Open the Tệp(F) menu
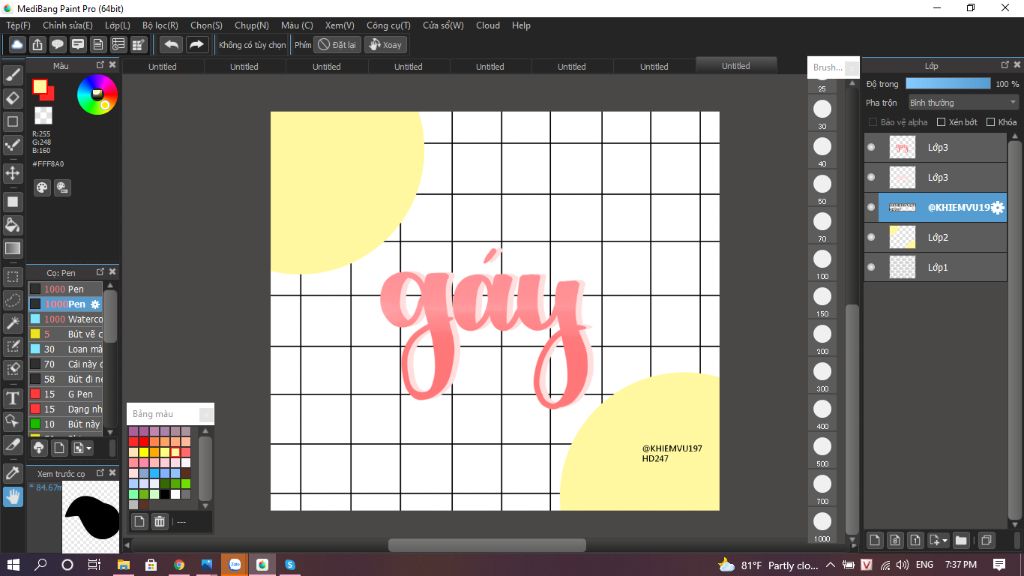The width and height of the screenshot is (1024, 576). click(18, 25)
